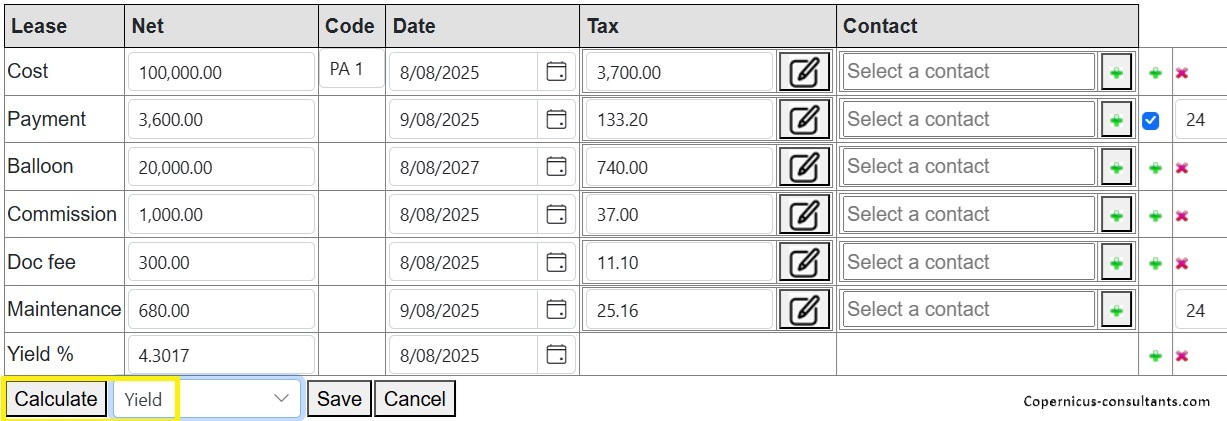
Task: Add a new contact on Commission row
Action: (1116, 215)
